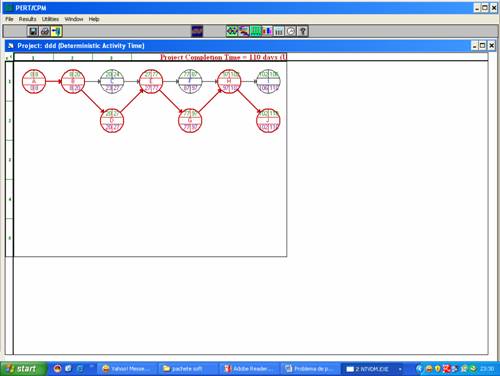Click the save diskette toolbar icon
Viewport: 500px width, 376px height.
[x=33, y=31]
